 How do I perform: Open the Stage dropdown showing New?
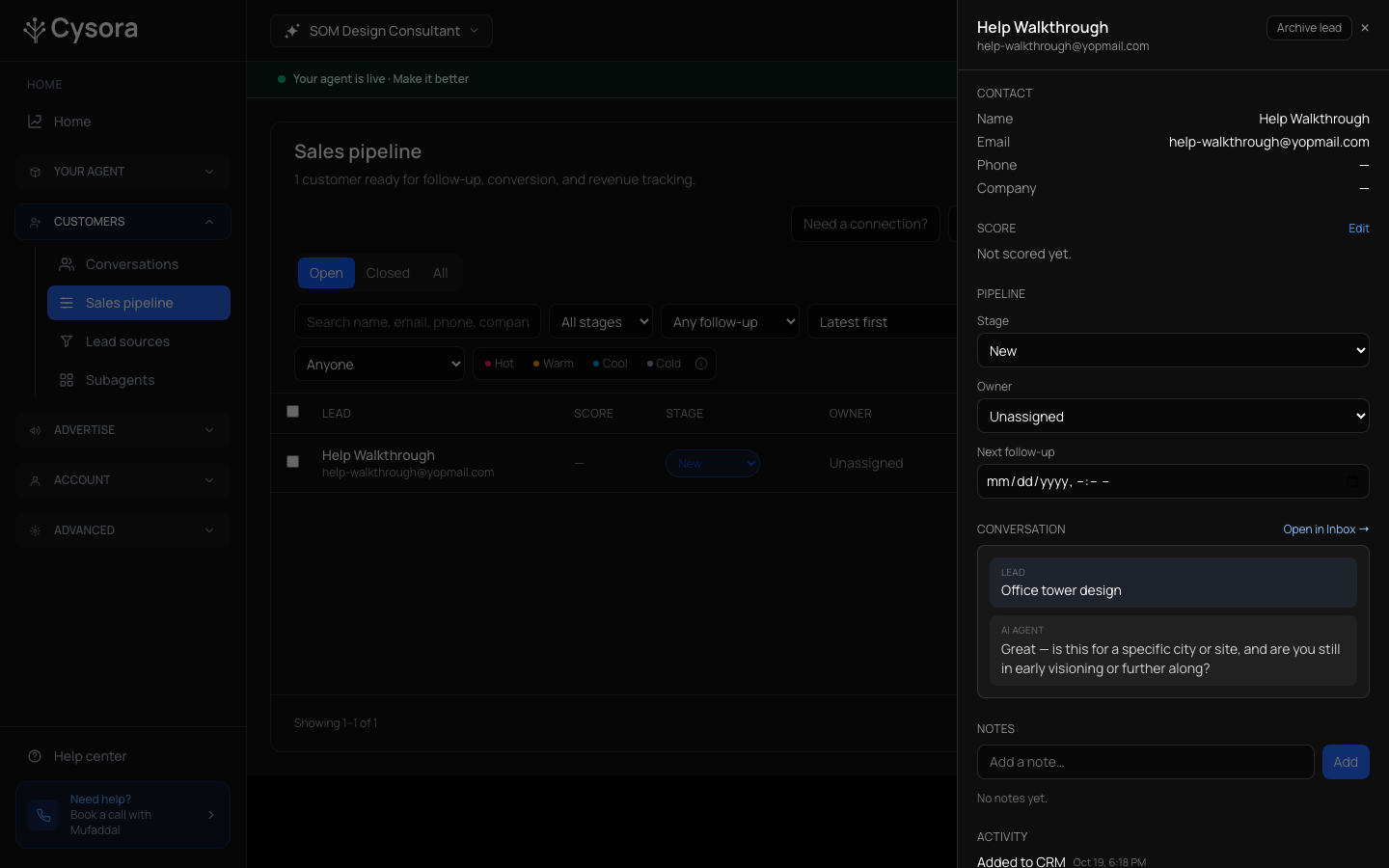[x=1173, y=351]
